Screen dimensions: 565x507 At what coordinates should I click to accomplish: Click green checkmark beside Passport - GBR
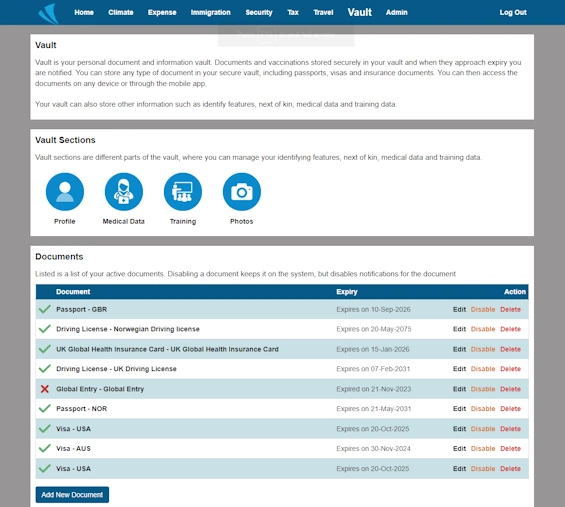(45, 309)
